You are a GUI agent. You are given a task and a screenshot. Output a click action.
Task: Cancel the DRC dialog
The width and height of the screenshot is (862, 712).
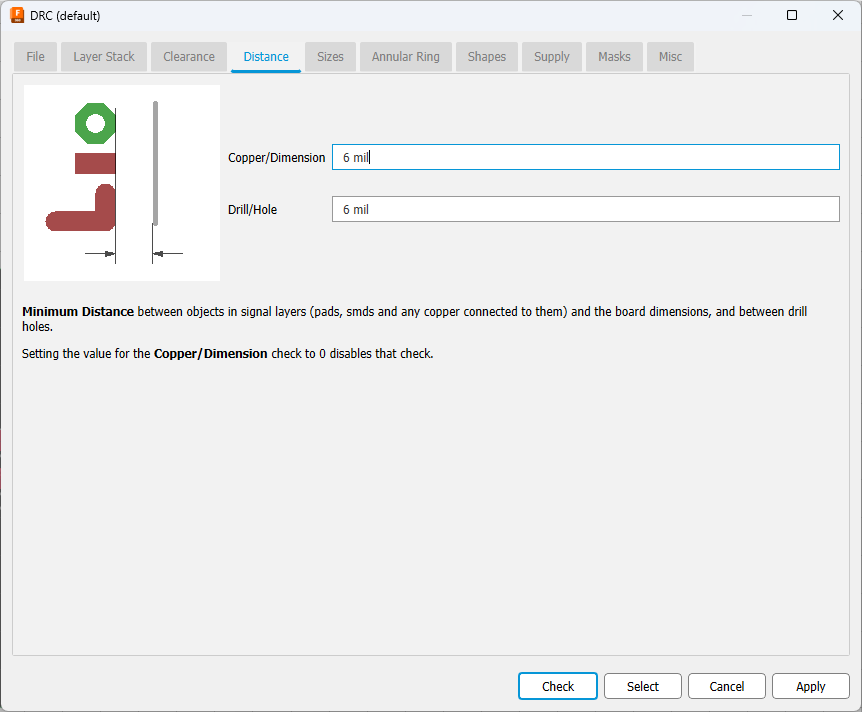[x=727, y=686]
